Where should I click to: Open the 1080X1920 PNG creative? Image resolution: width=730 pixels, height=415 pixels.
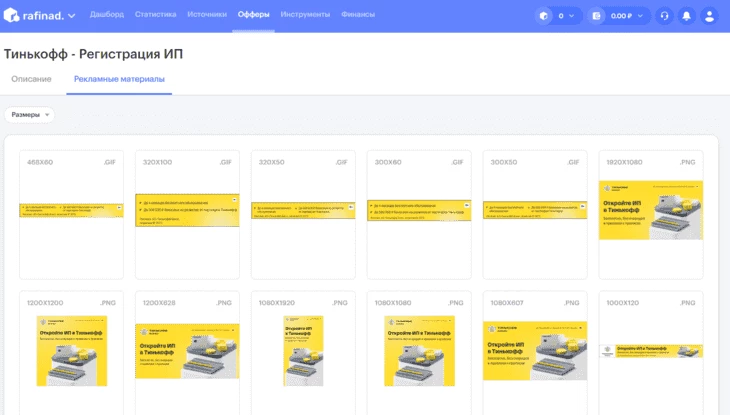(303, 353)
